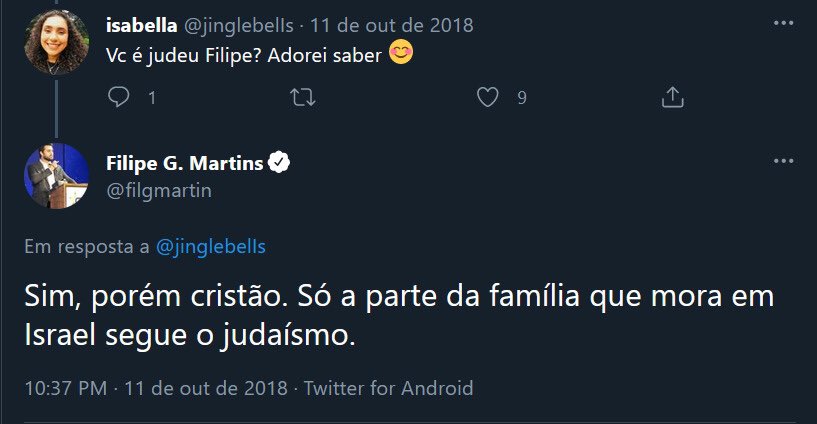Screen dimensions: 817x424
Task: Open Filipe G. Martins' profile avatar
Action: coord(56,176)
